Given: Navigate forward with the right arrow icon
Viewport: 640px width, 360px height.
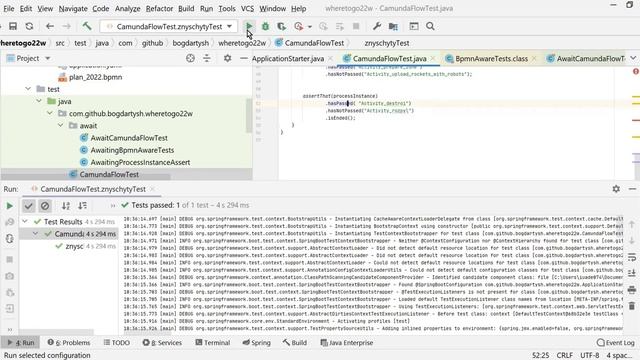Looking at the screenshot, I should click(66, 27).
